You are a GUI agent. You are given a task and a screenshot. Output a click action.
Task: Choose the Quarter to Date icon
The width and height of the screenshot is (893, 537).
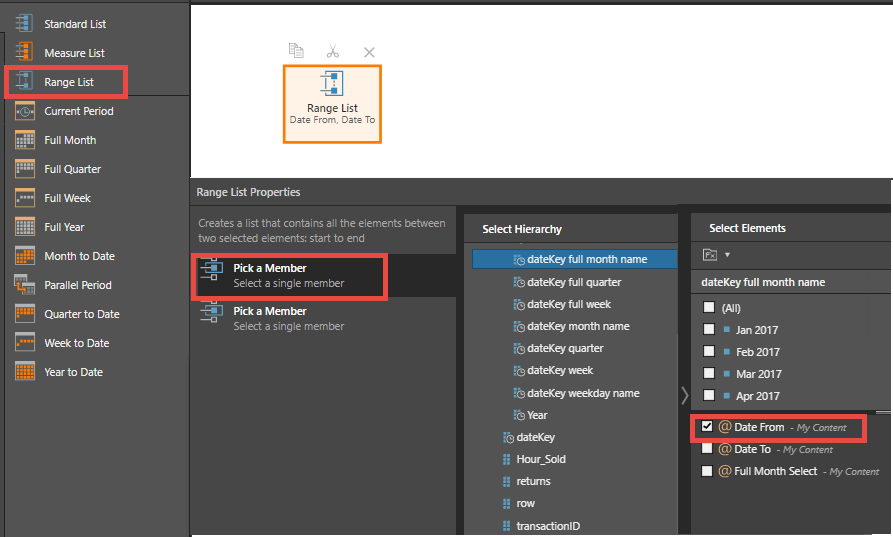(24, 314)
